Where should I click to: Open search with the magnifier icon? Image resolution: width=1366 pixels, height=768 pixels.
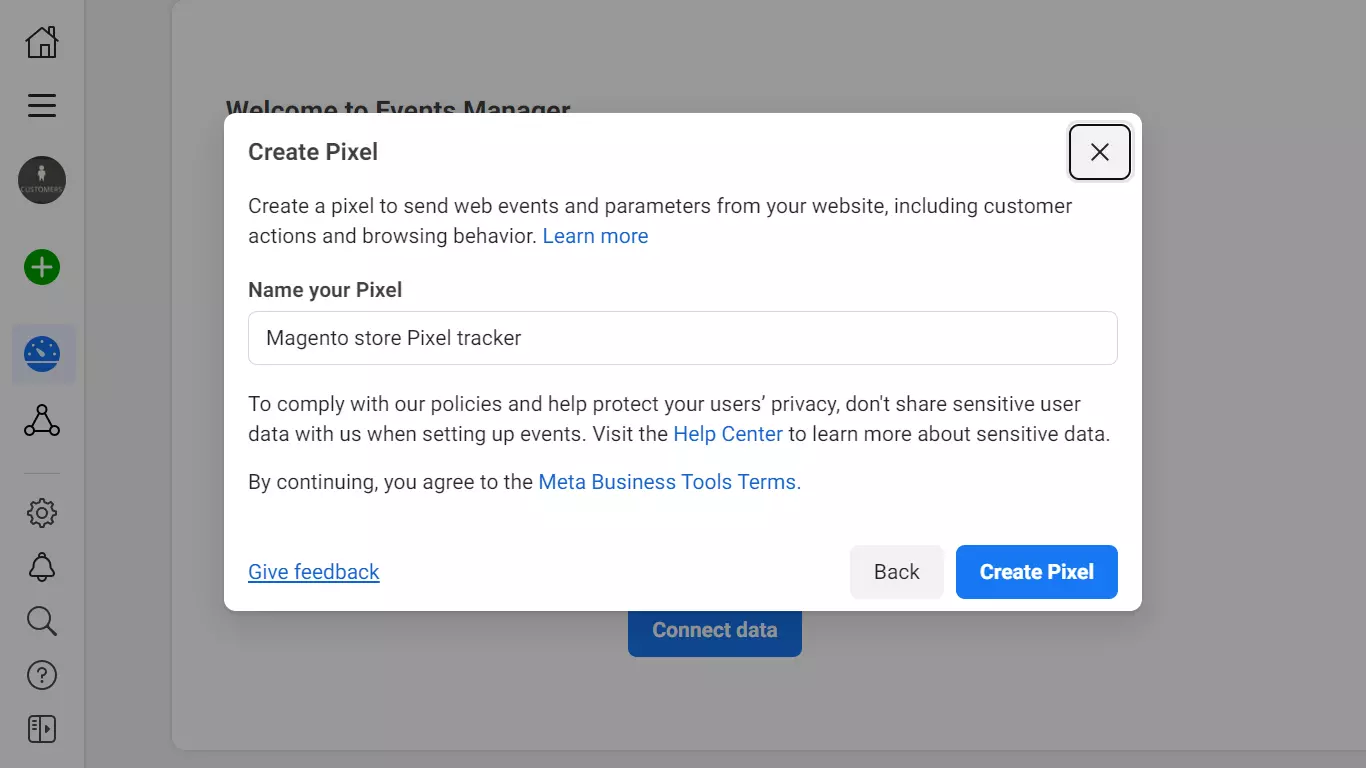[42, 621]
